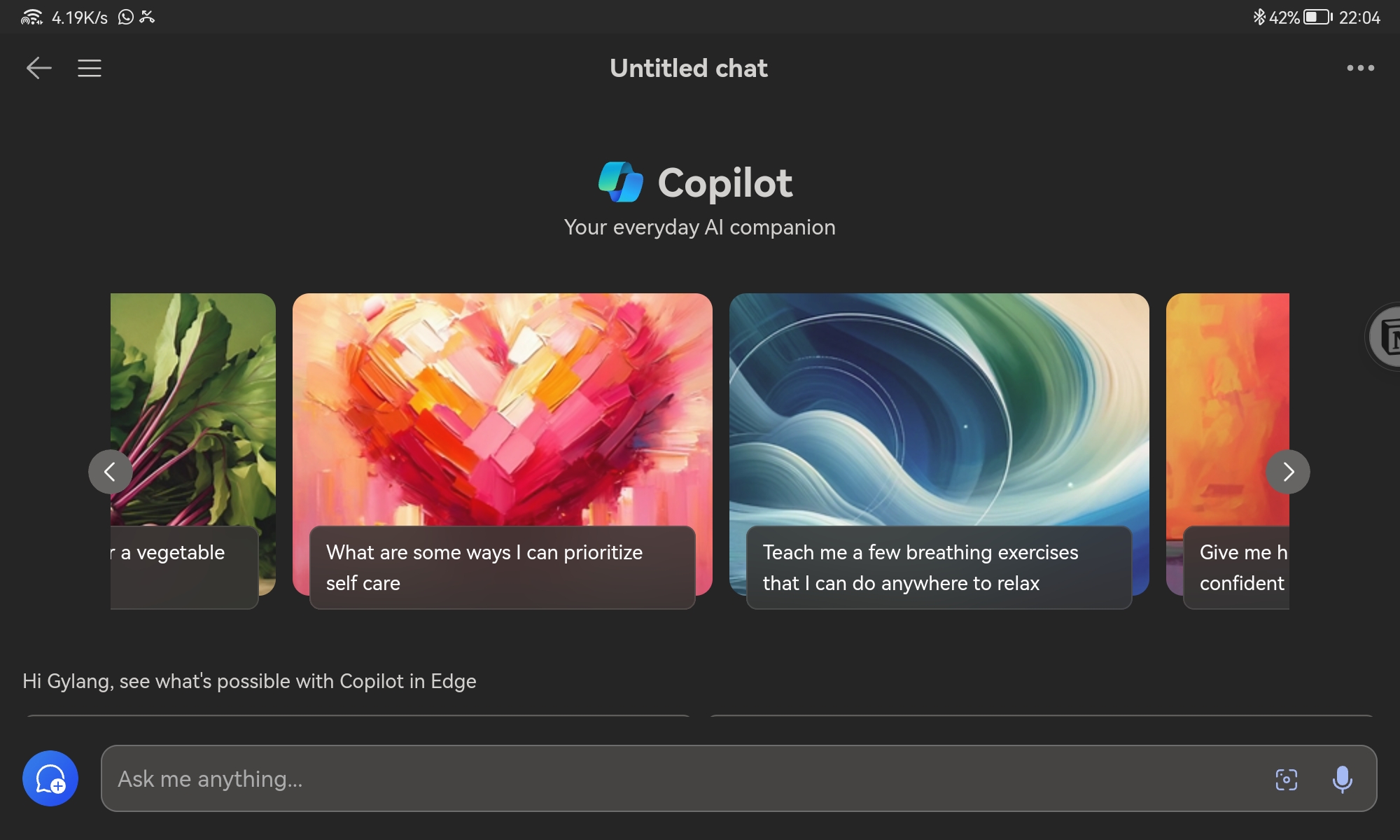Pick the 'Give me' confident prompt

[x=1238, y=568]
